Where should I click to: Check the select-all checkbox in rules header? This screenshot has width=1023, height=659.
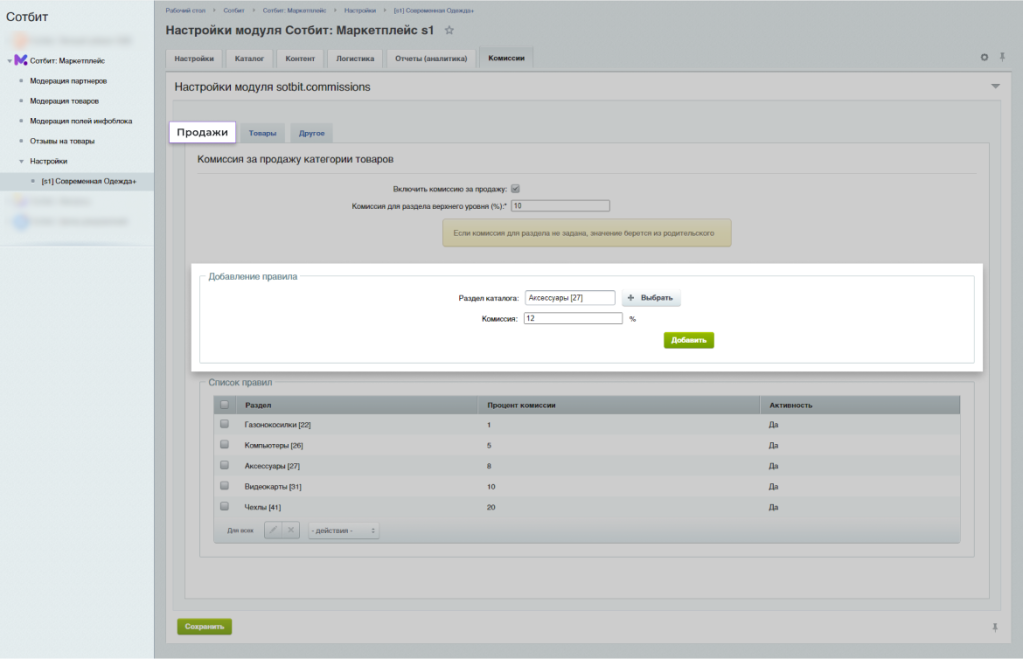[224, 405]
